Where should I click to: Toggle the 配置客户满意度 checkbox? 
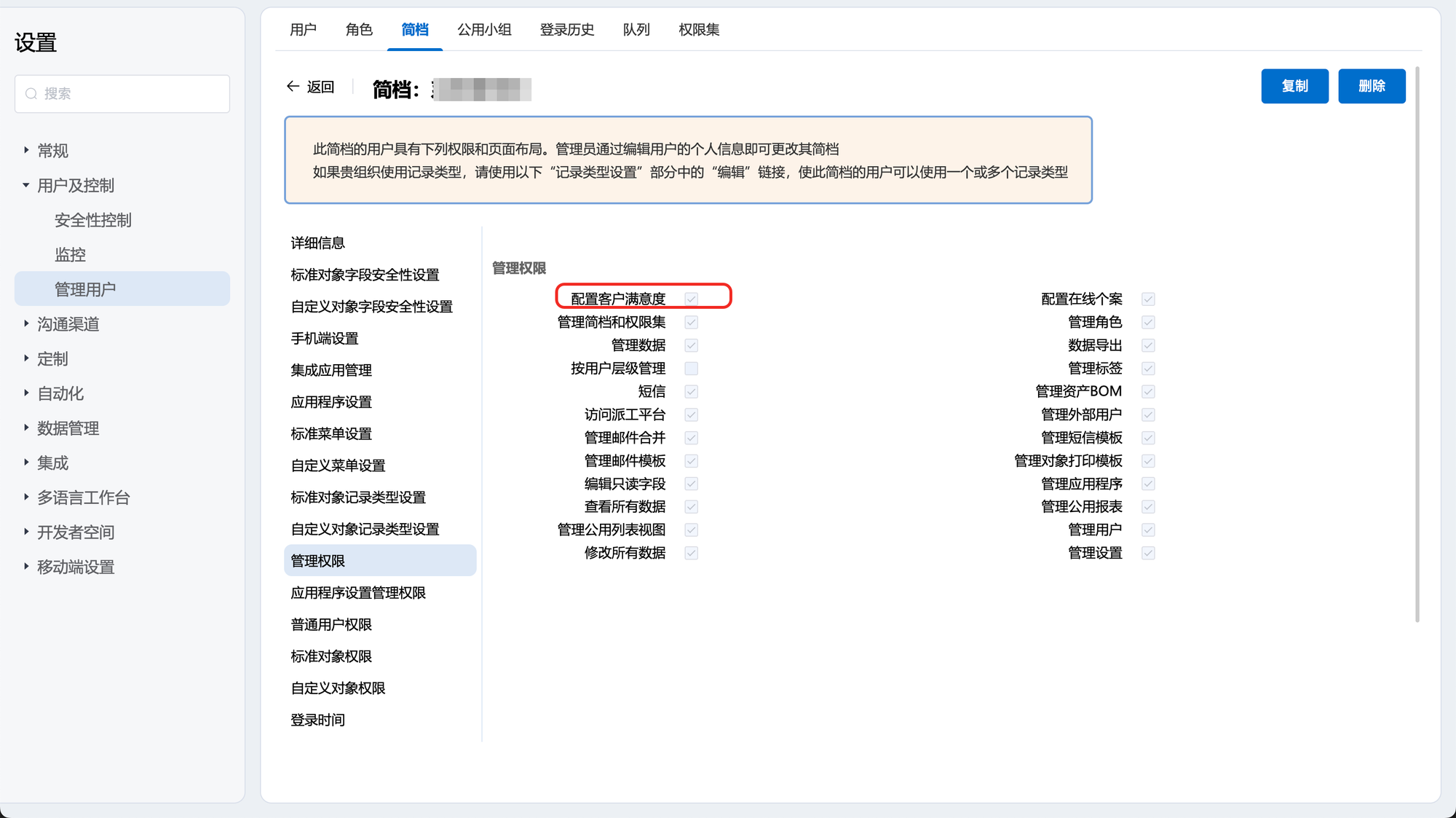[x=692, y=299]
